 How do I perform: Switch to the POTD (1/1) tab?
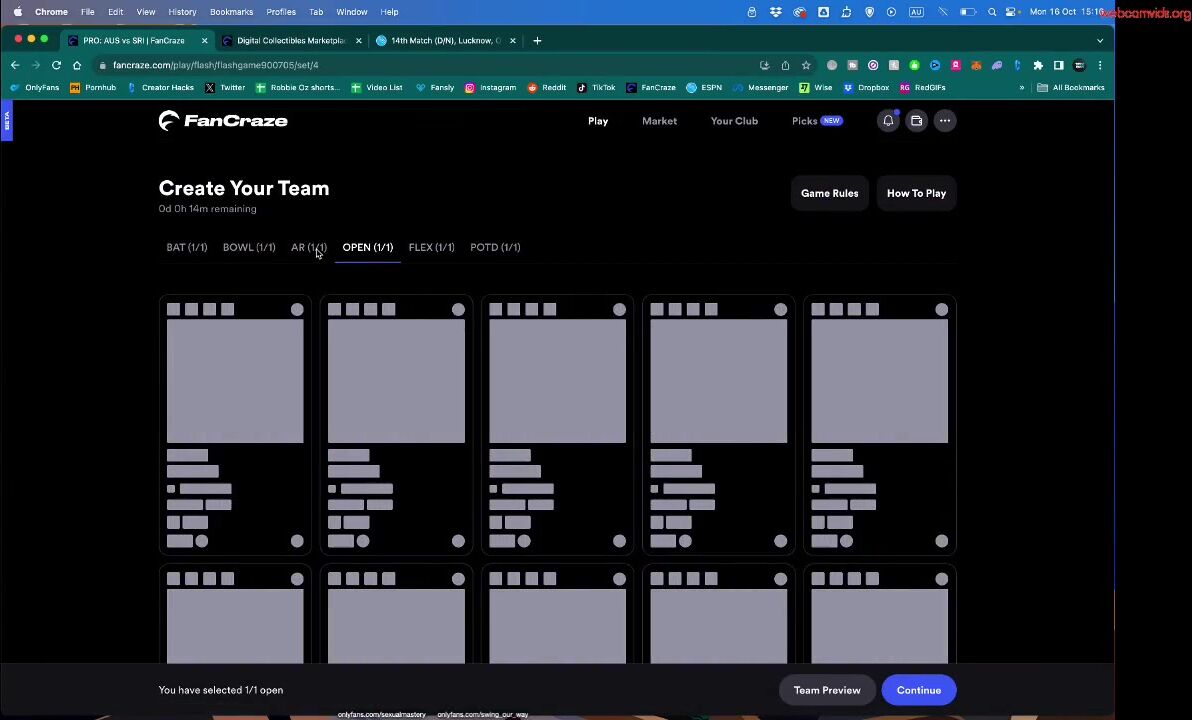tap(495, 247)
